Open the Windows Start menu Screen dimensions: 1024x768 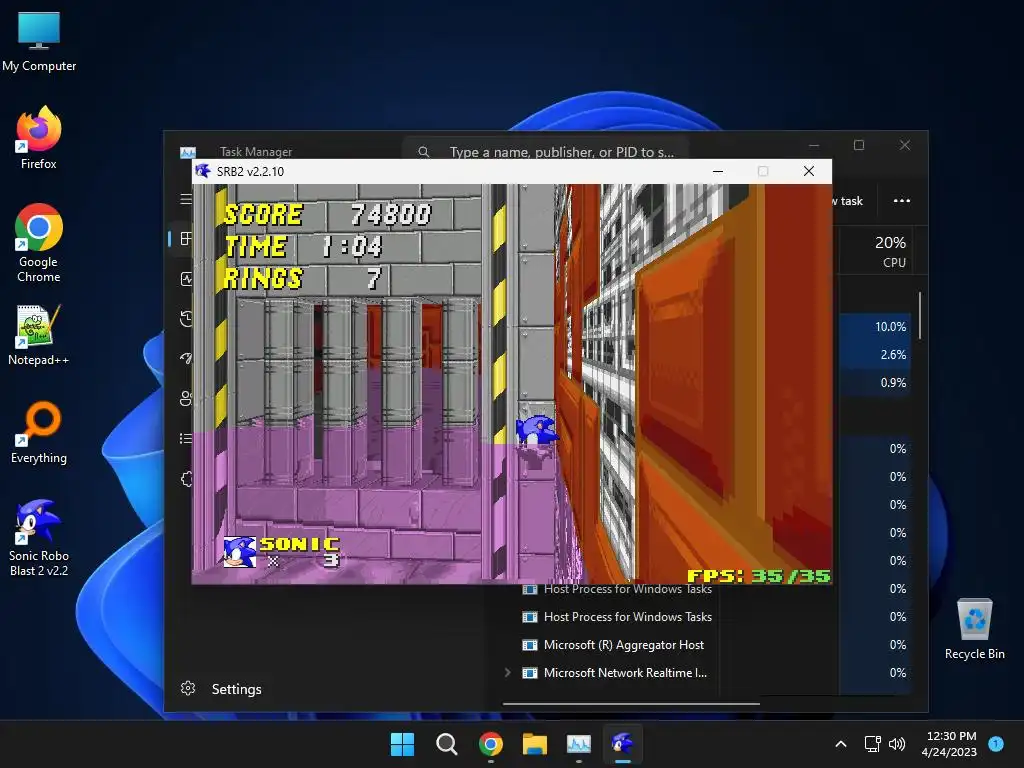tap(402, 744)
